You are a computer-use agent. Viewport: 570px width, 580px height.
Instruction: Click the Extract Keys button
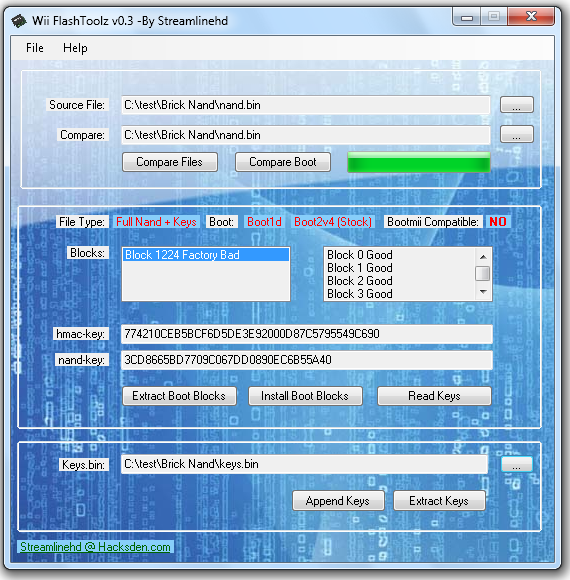pos(439,501)
